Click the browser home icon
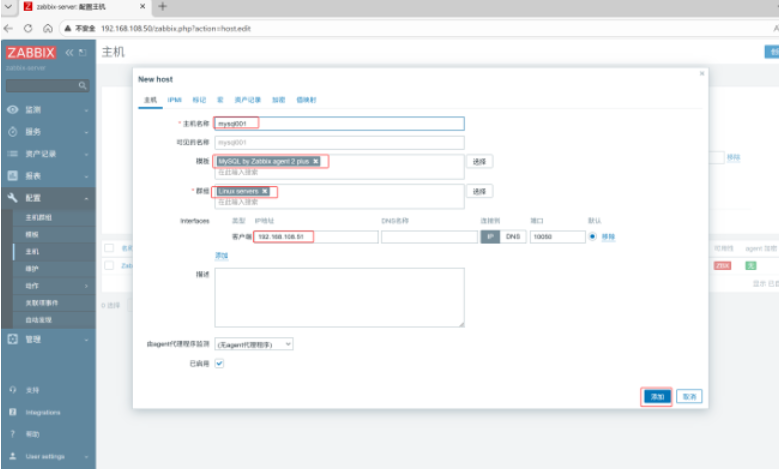This screenshot has height=469, width=779. pos(48,28)
